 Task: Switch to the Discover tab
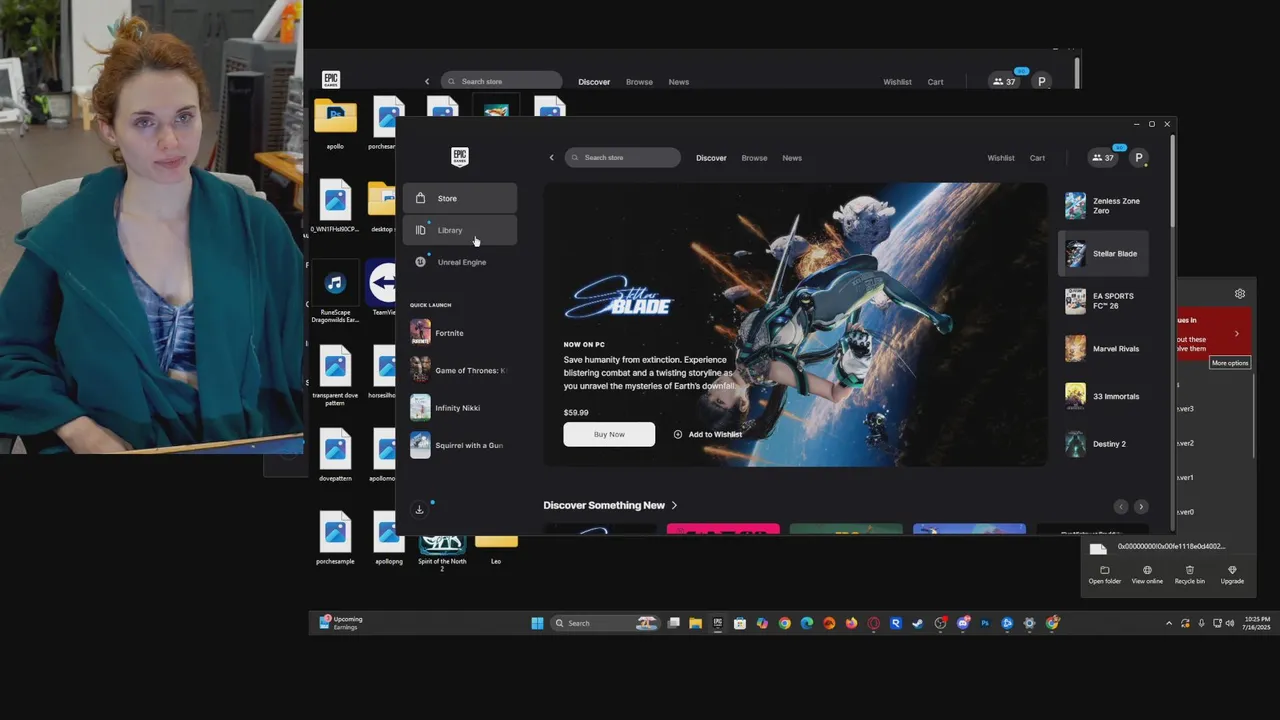[x=711, y=158]
